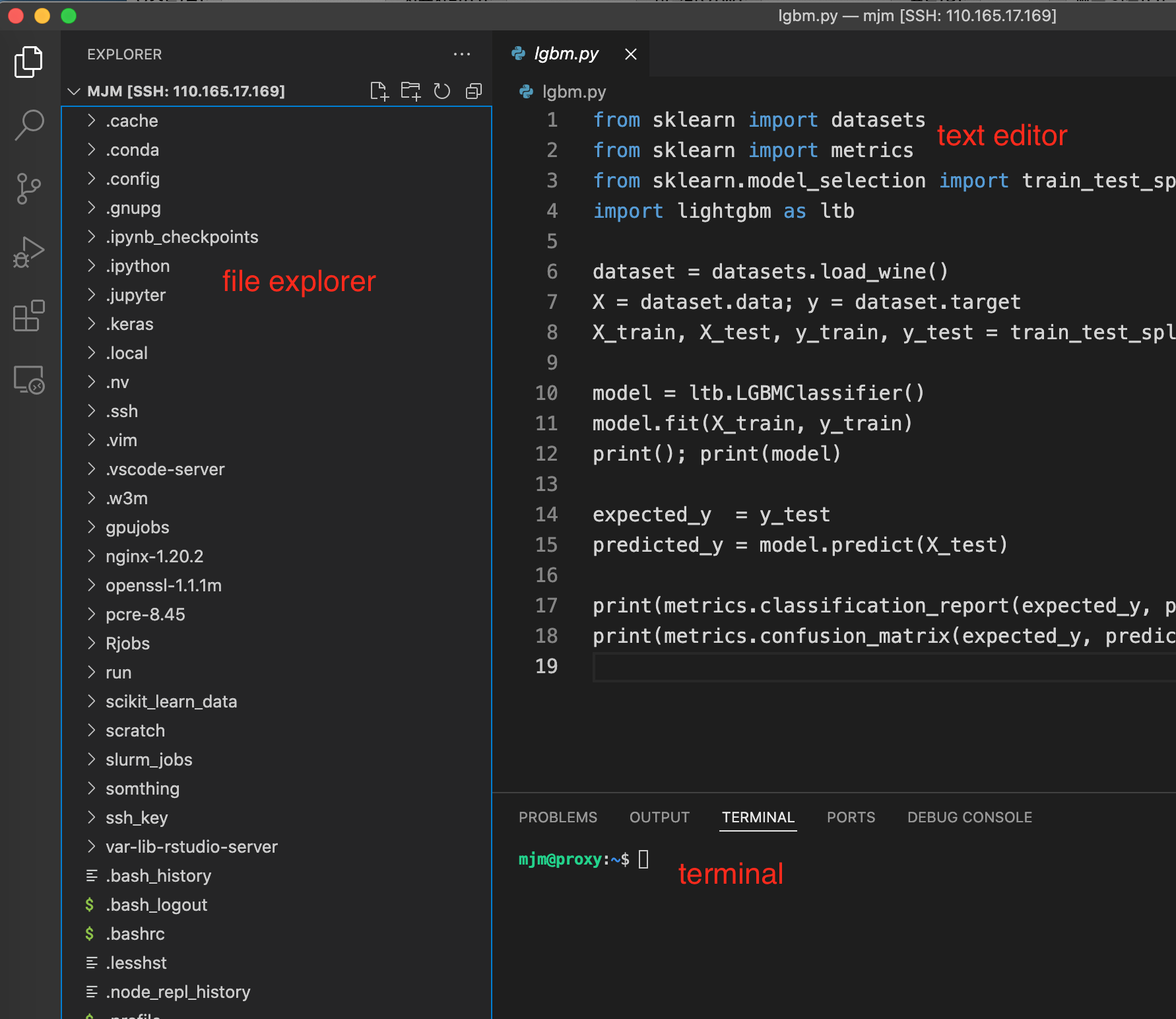Open the Run and Debug view

click(x=29, y=251)
